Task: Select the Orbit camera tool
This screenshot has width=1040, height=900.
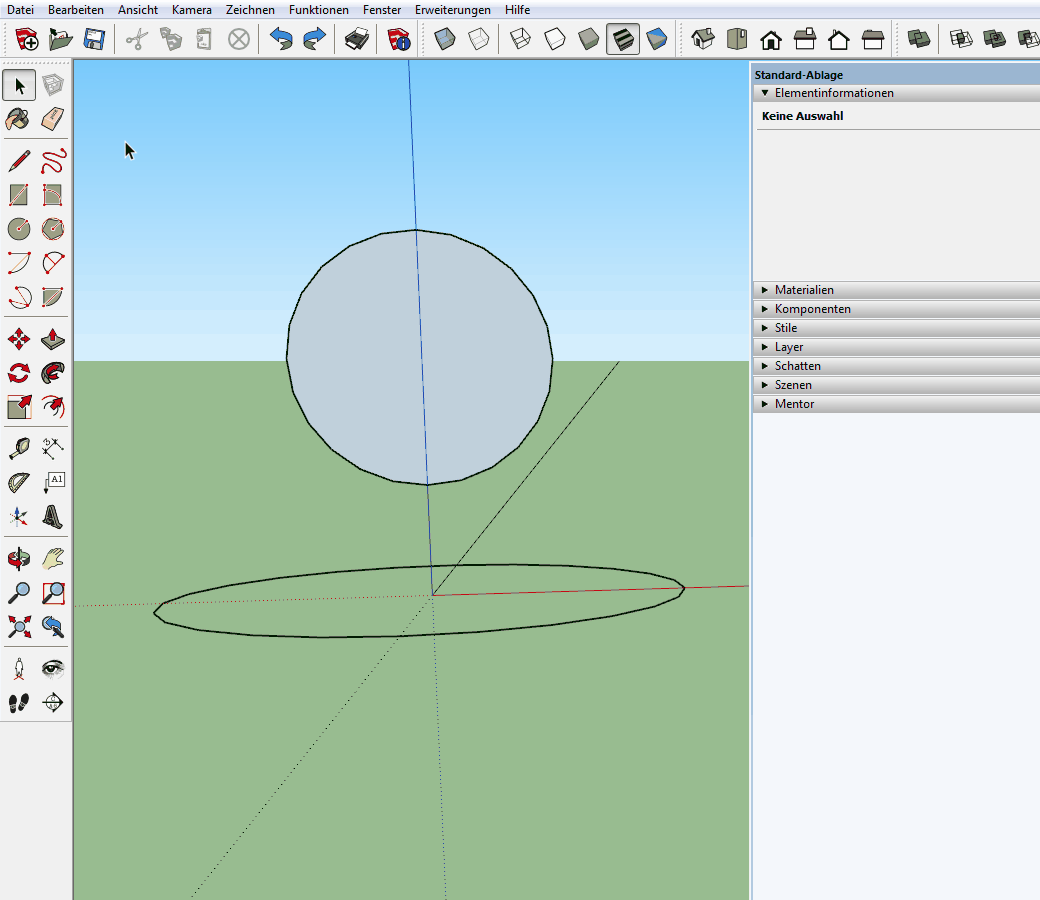Action: click(19, 558)
